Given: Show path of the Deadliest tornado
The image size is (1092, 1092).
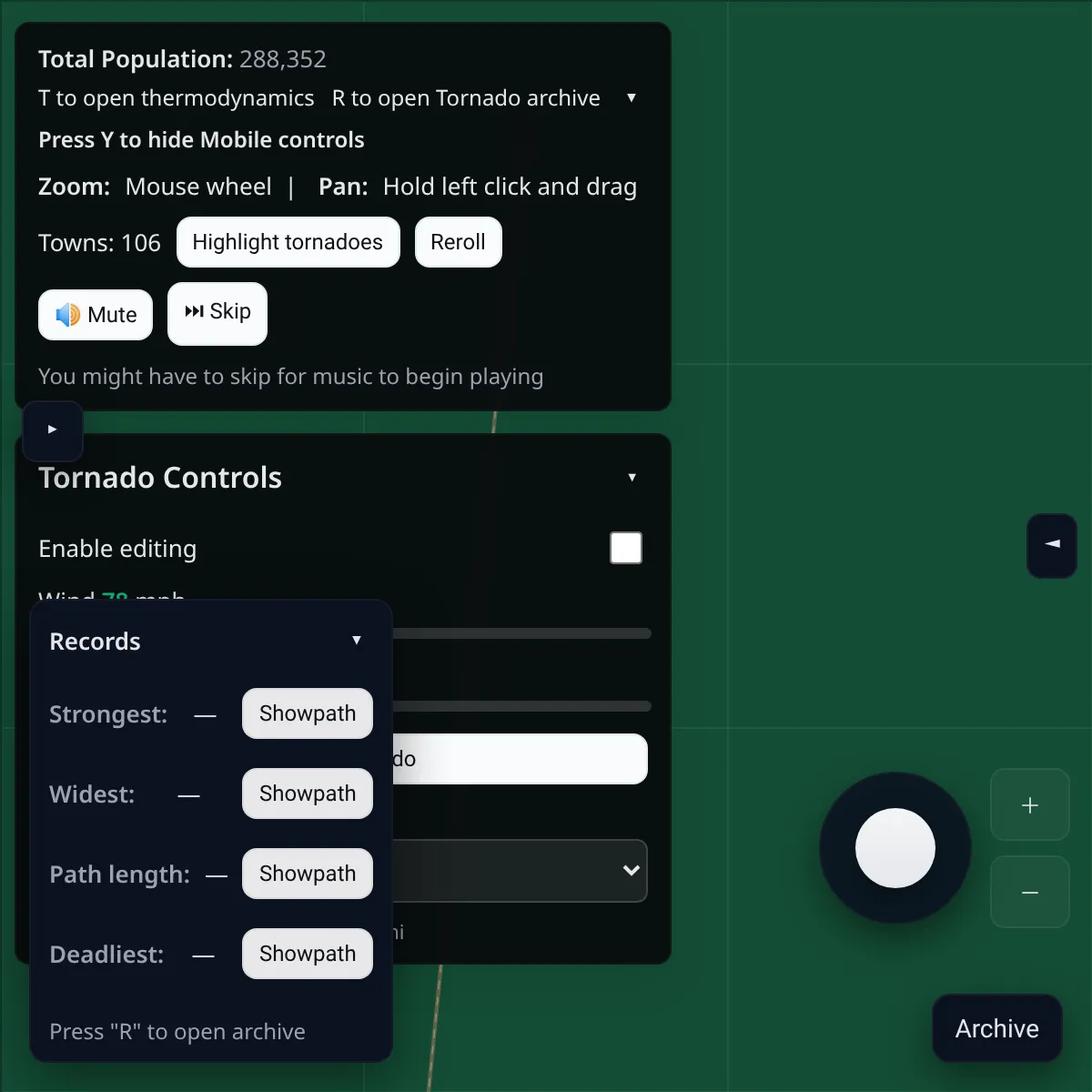Looking at the screenshot, I should (308, 954).
